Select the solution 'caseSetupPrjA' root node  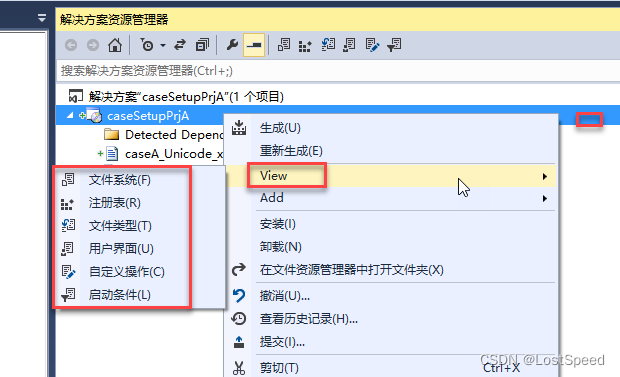[186, 97]
